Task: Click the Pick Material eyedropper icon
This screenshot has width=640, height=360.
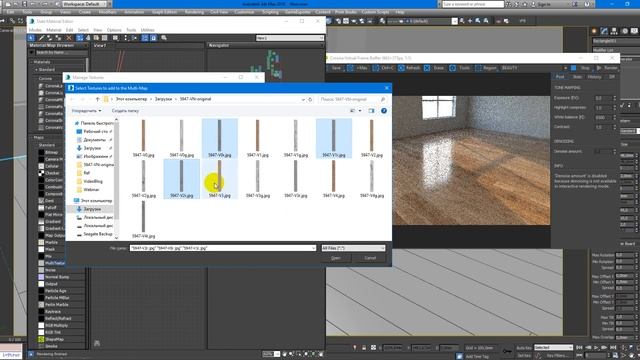Action: click(41, 38)
